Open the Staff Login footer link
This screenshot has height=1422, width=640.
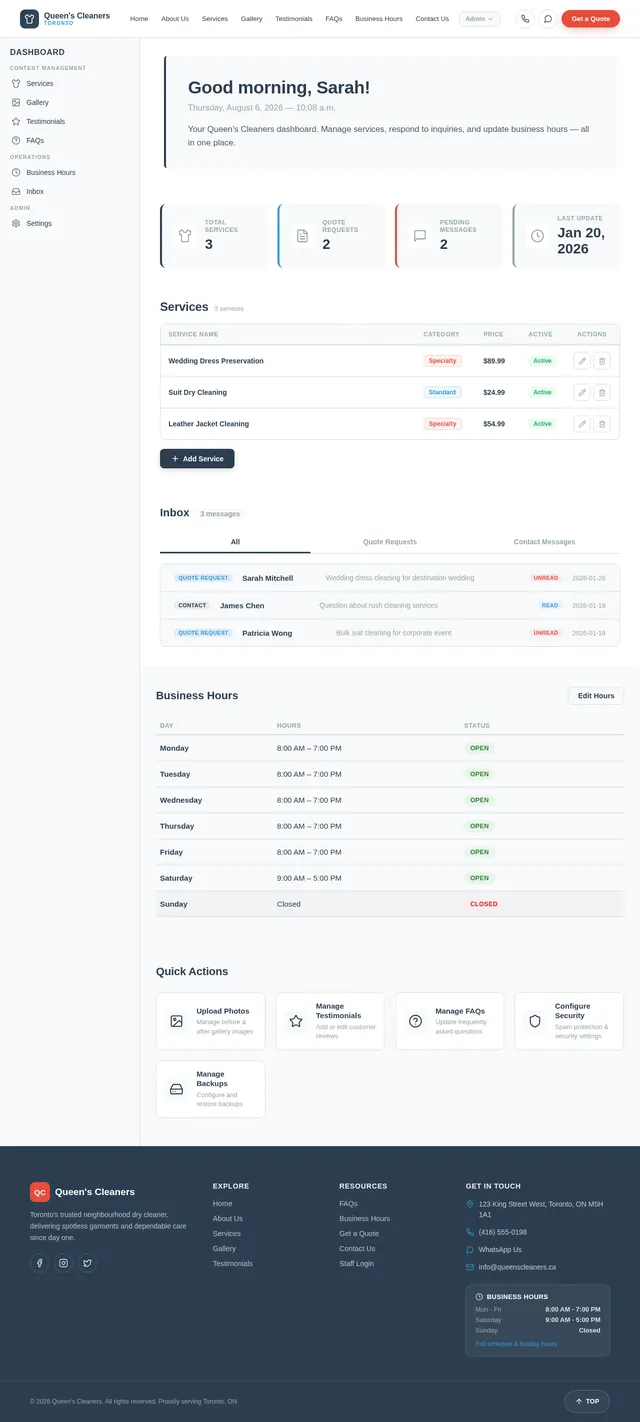coord(356,1264)
